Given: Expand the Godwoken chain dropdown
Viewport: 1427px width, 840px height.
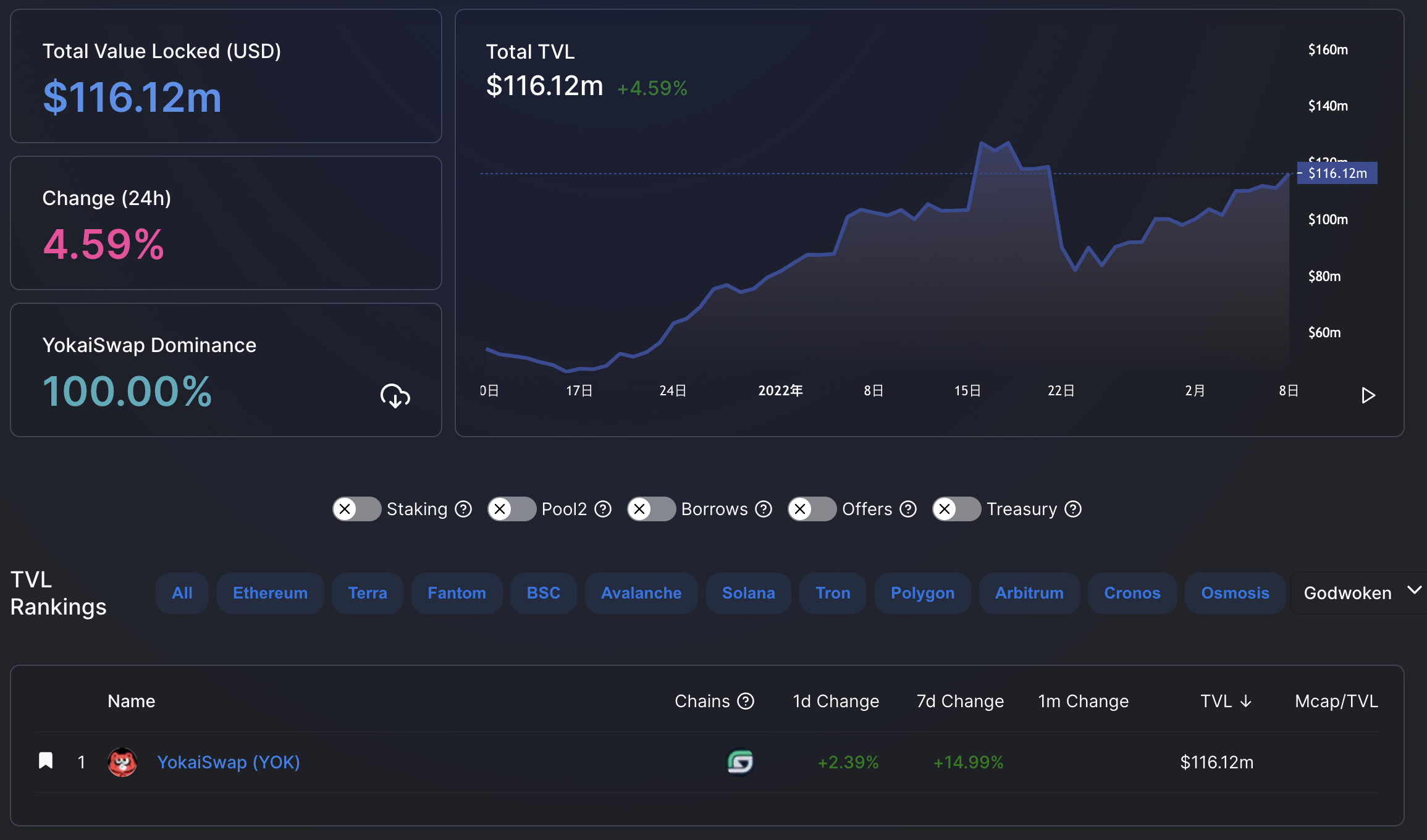Looking at the screenshot, I should click(x=1359, y=593).
